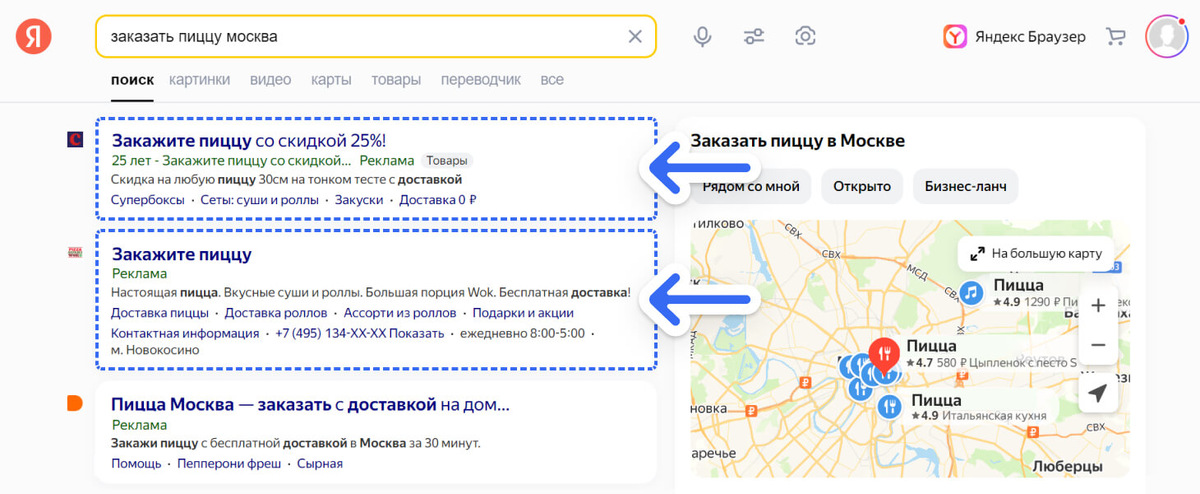
Task: Filter map by Бизнес-ланч
Action: pyautogui.click(x=965, y=187)
